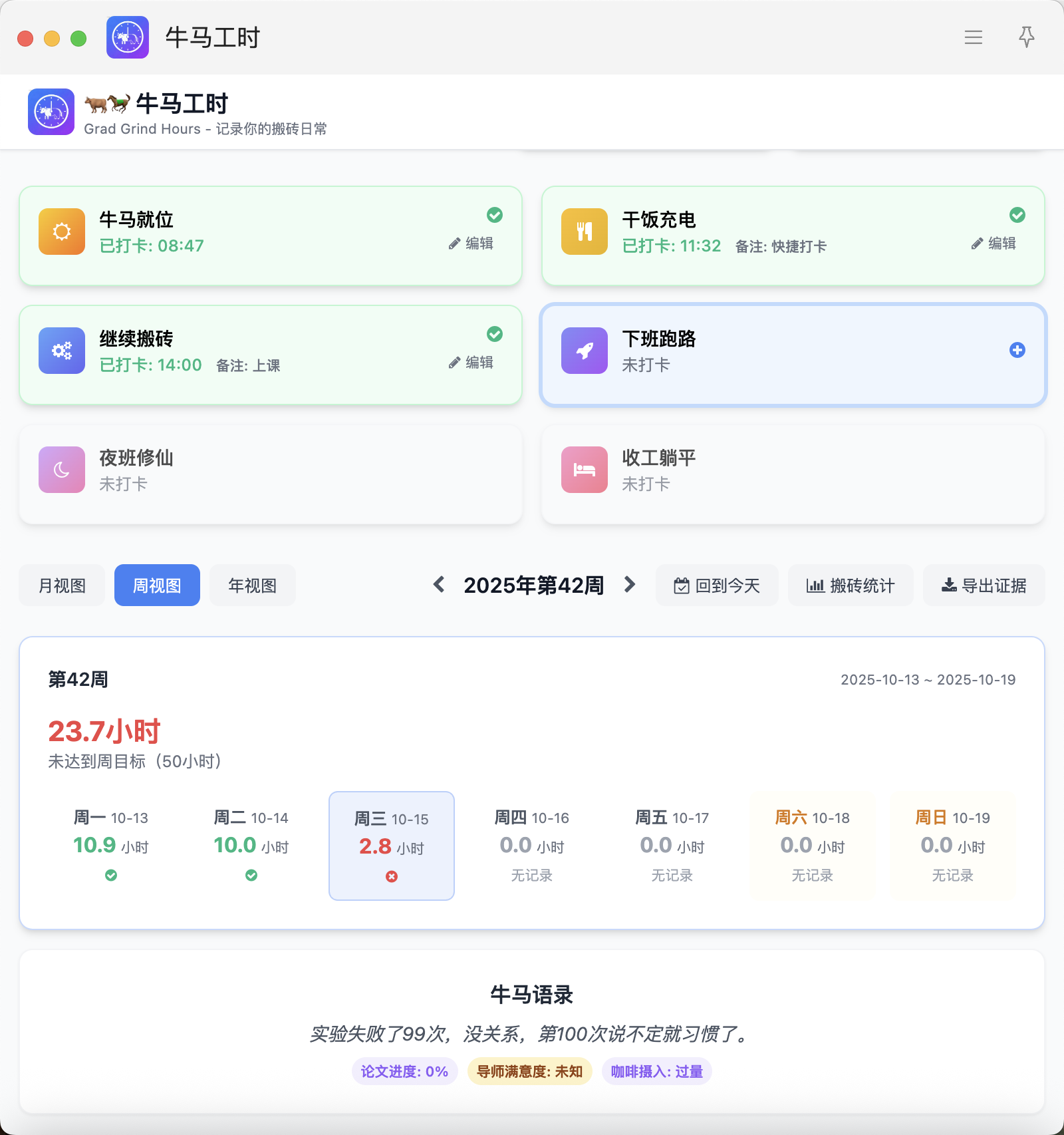Viewport: 1064px width, 1135px height.
Task: Go to next week with right chevron
Action: (629, 585)
